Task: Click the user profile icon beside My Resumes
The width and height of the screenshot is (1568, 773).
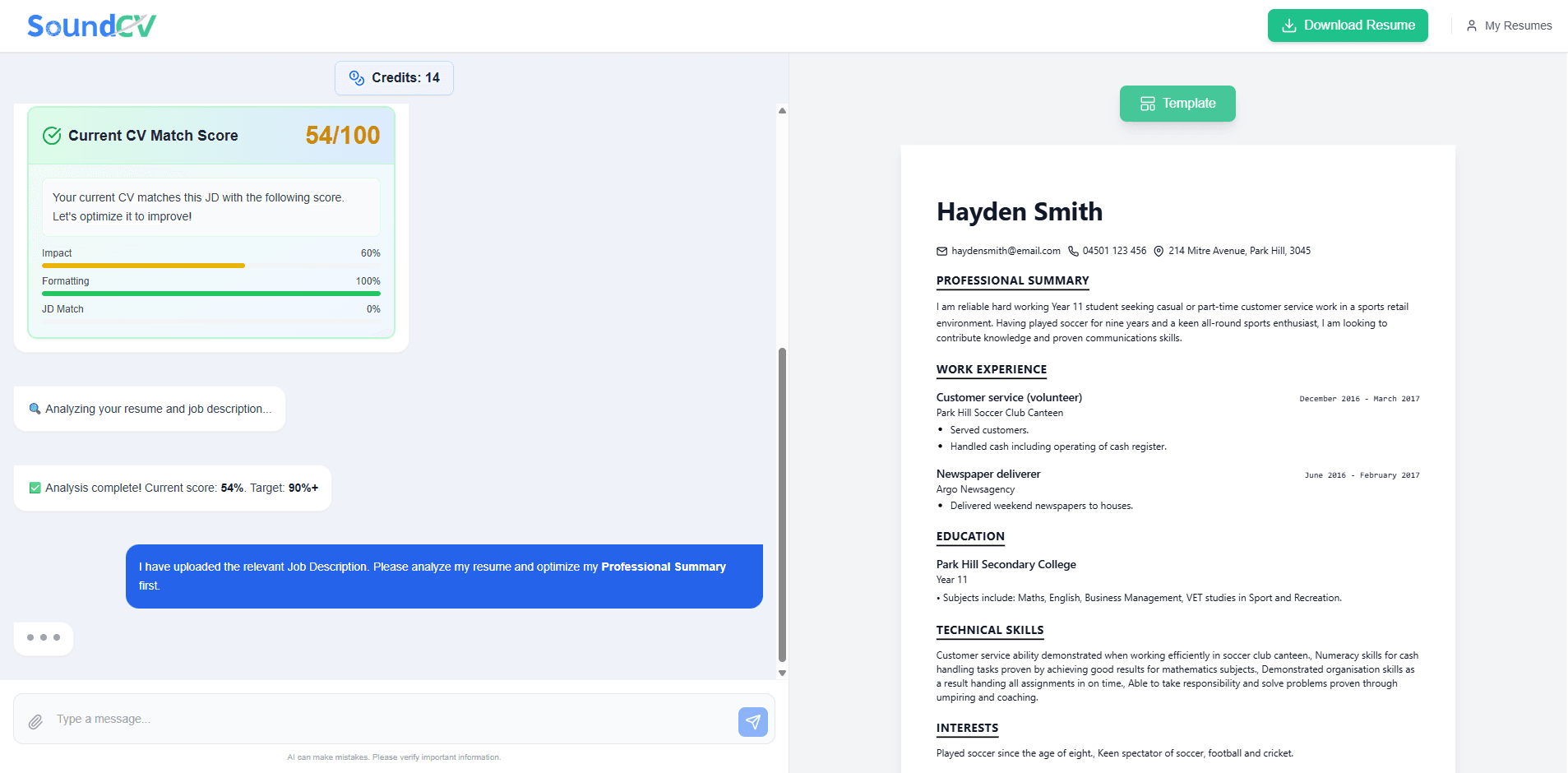Action: point(1471,25)
